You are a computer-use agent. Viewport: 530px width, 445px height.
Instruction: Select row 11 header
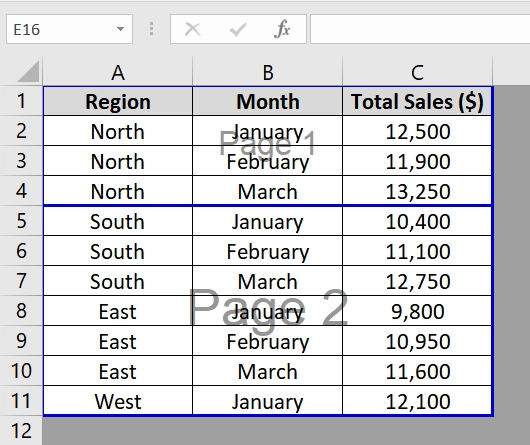point(21,401)
